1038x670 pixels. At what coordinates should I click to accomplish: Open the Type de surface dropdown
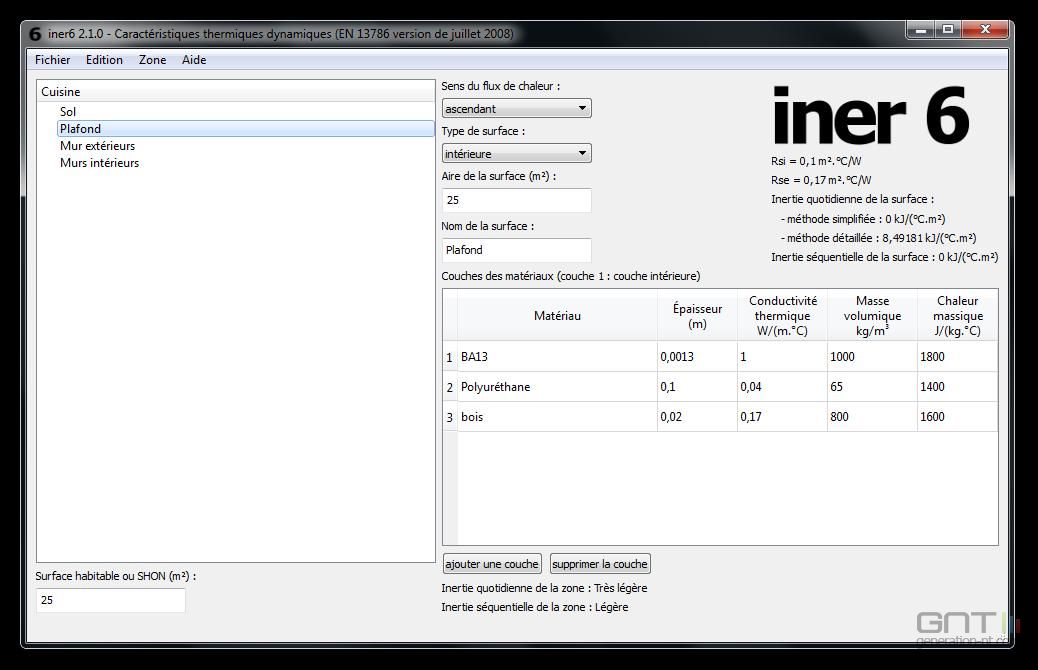(516, 153)
